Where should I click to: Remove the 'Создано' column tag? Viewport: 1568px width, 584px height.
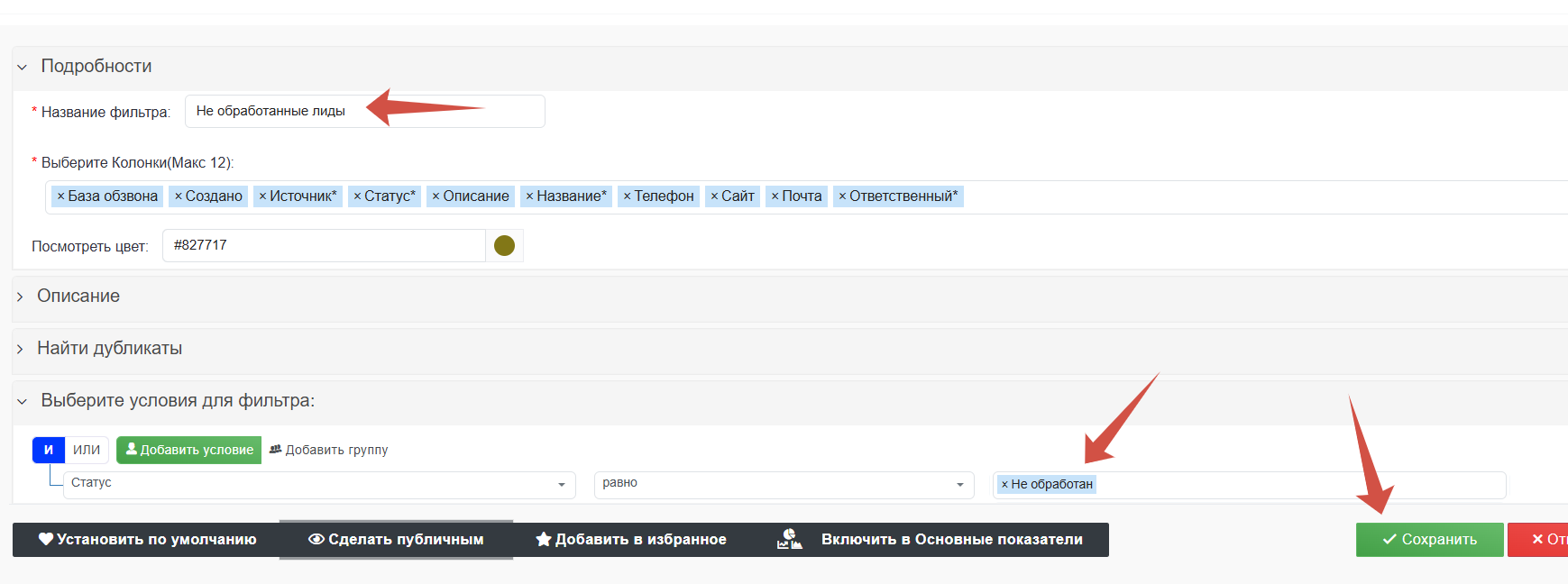click(x=179, y=196)
